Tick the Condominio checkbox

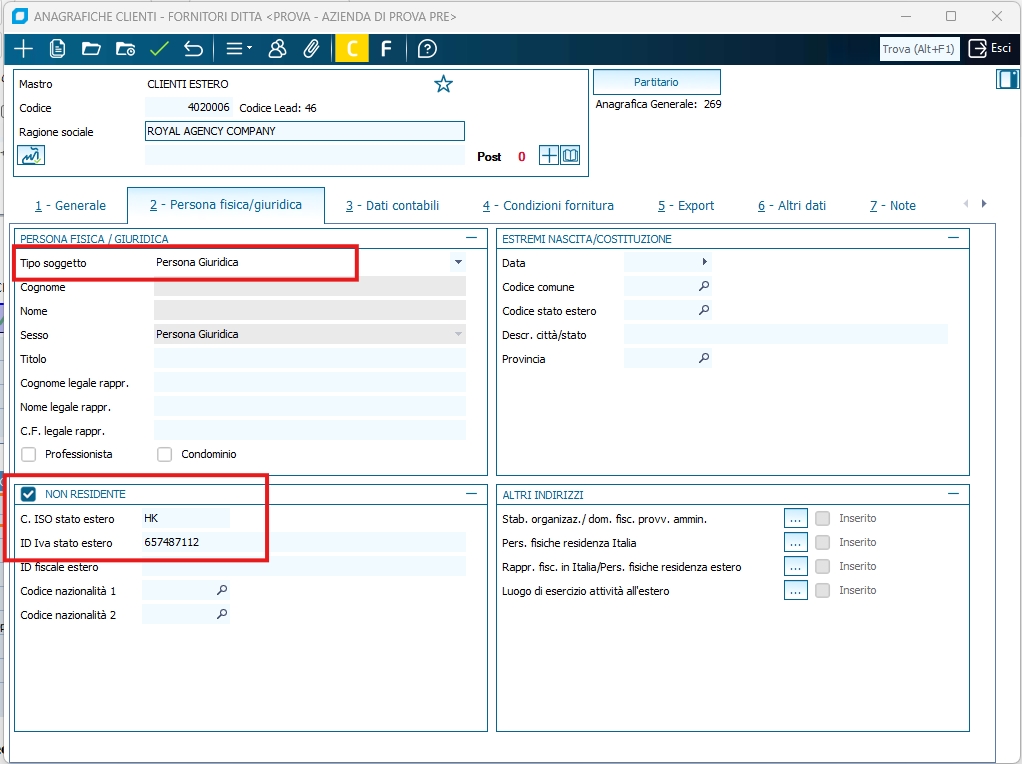coord(165,454)
